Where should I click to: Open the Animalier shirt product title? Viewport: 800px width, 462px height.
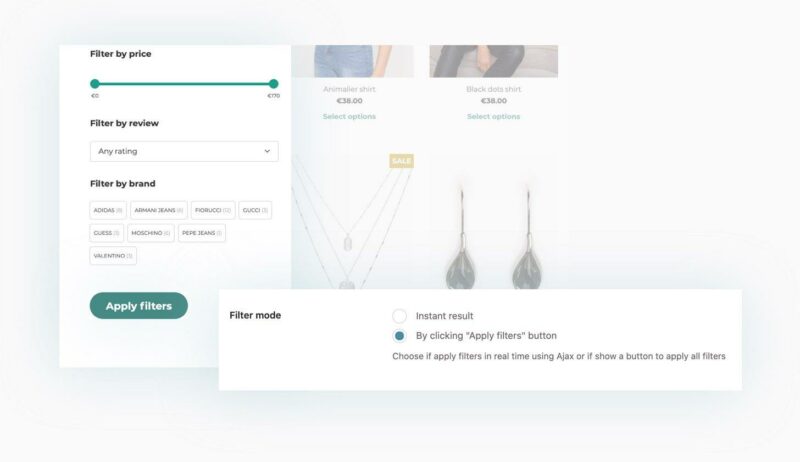pyautogui.click(x=349, y=89)
